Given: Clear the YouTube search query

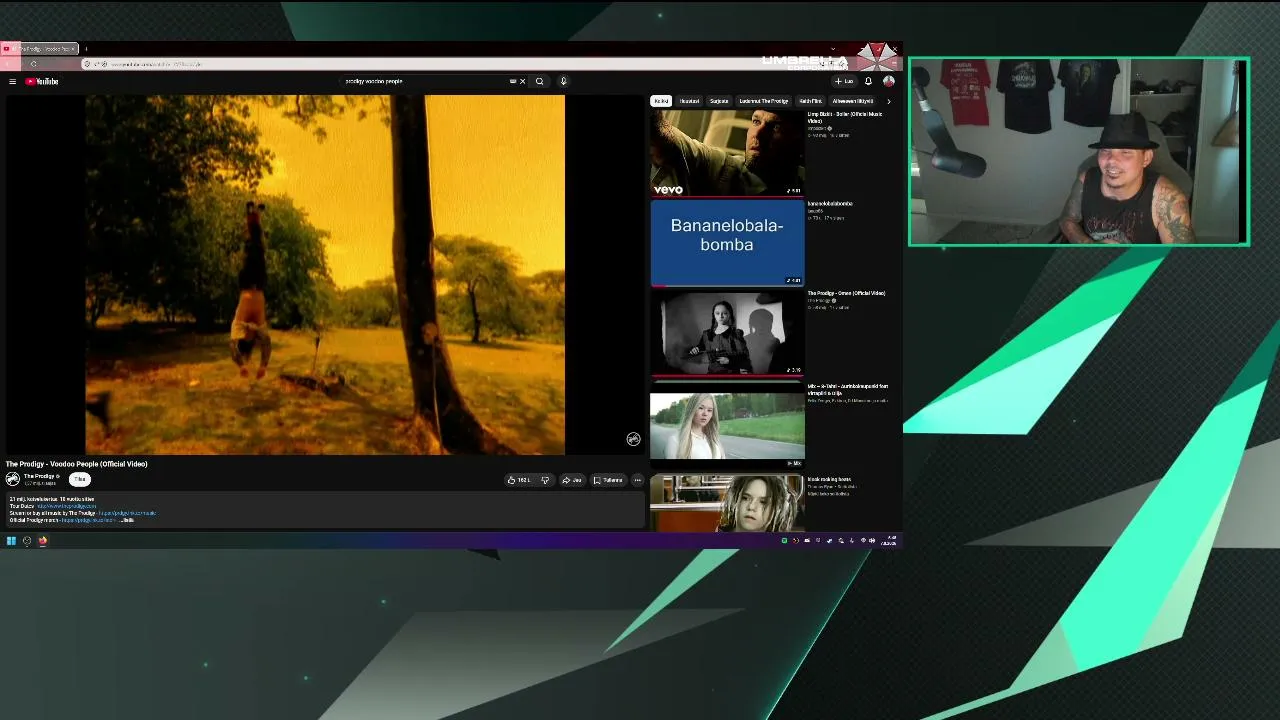Looking at the screenshot, I should pos(522,81).
